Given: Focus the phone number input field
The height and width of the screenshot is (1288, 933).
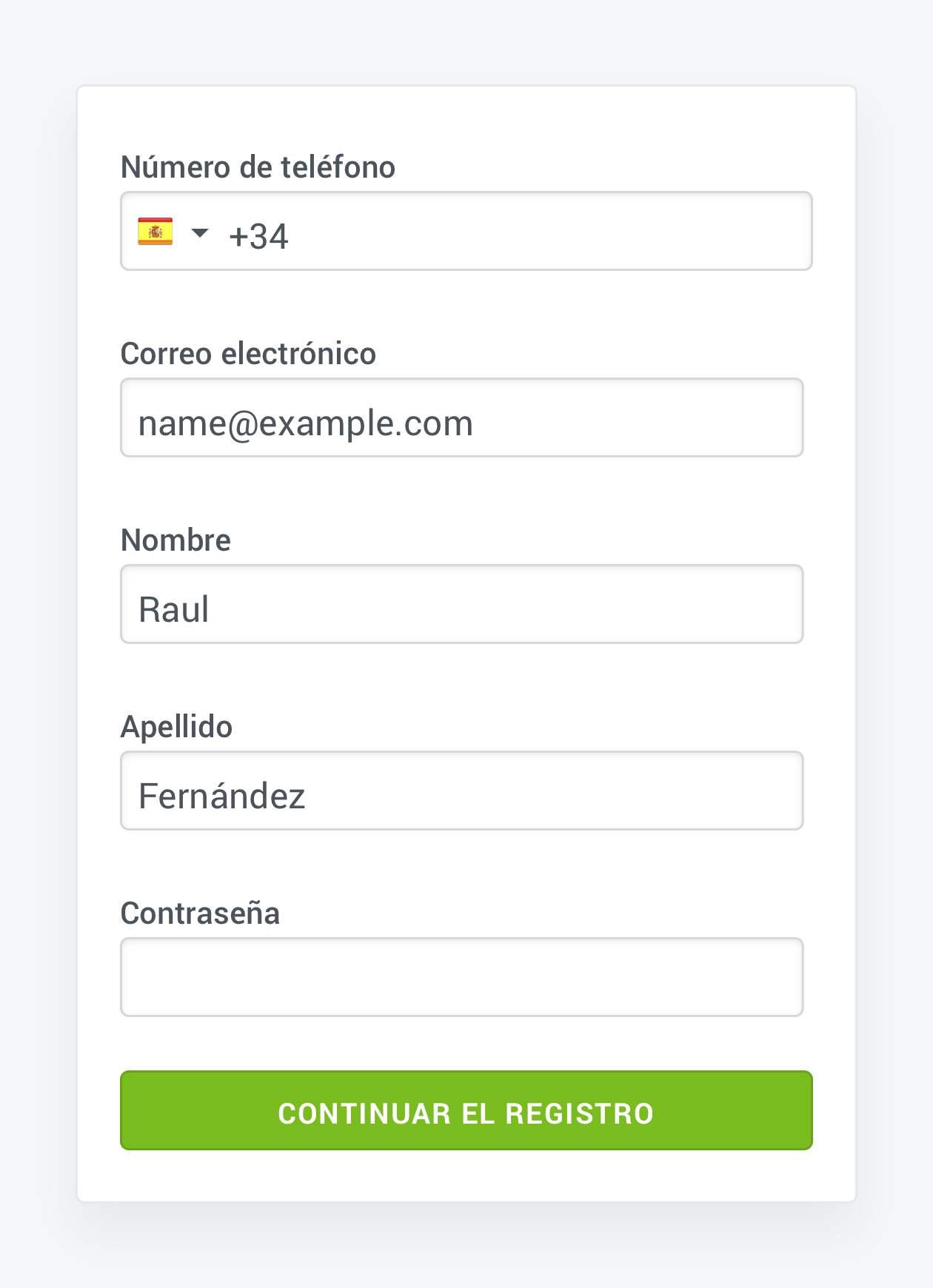Looking at the screenshot, I should click(x=466, y=231).
